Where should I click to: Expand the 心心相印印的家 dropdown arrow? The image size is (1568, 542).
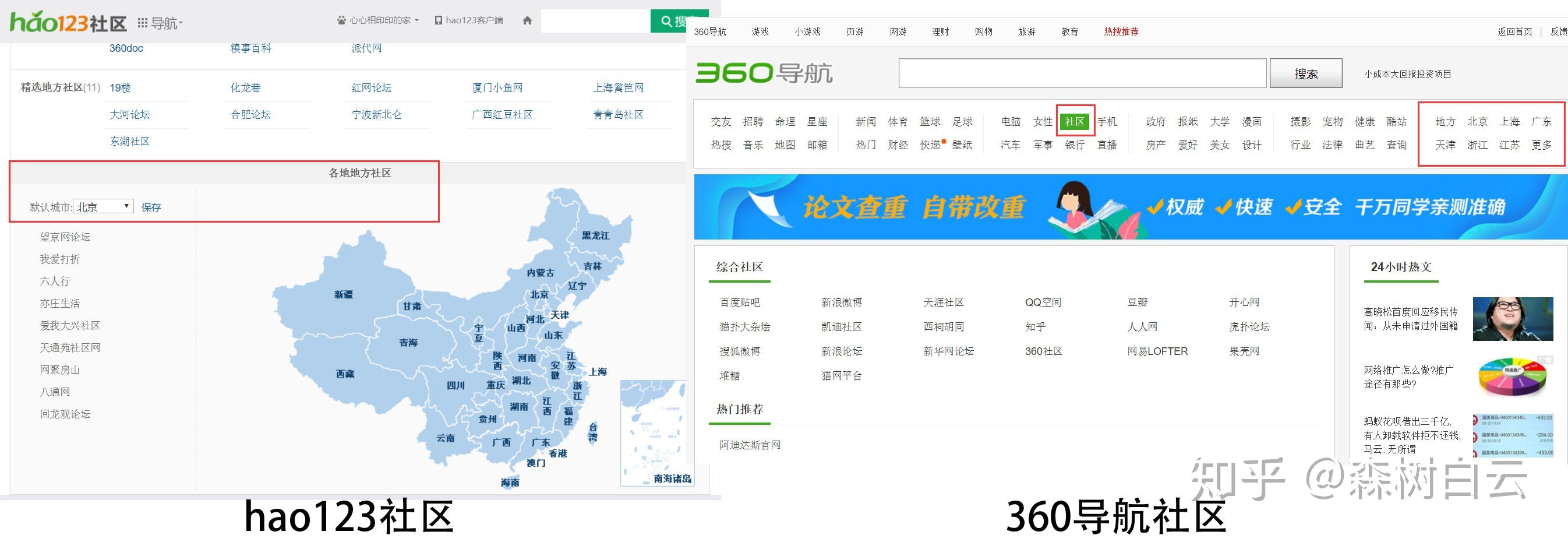(417, 20)
